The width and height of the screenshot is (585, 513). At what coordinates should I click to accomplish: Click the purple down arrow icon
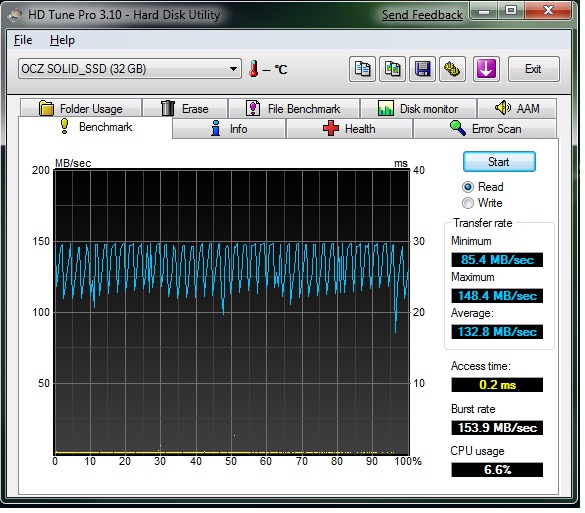pos(486,69)
